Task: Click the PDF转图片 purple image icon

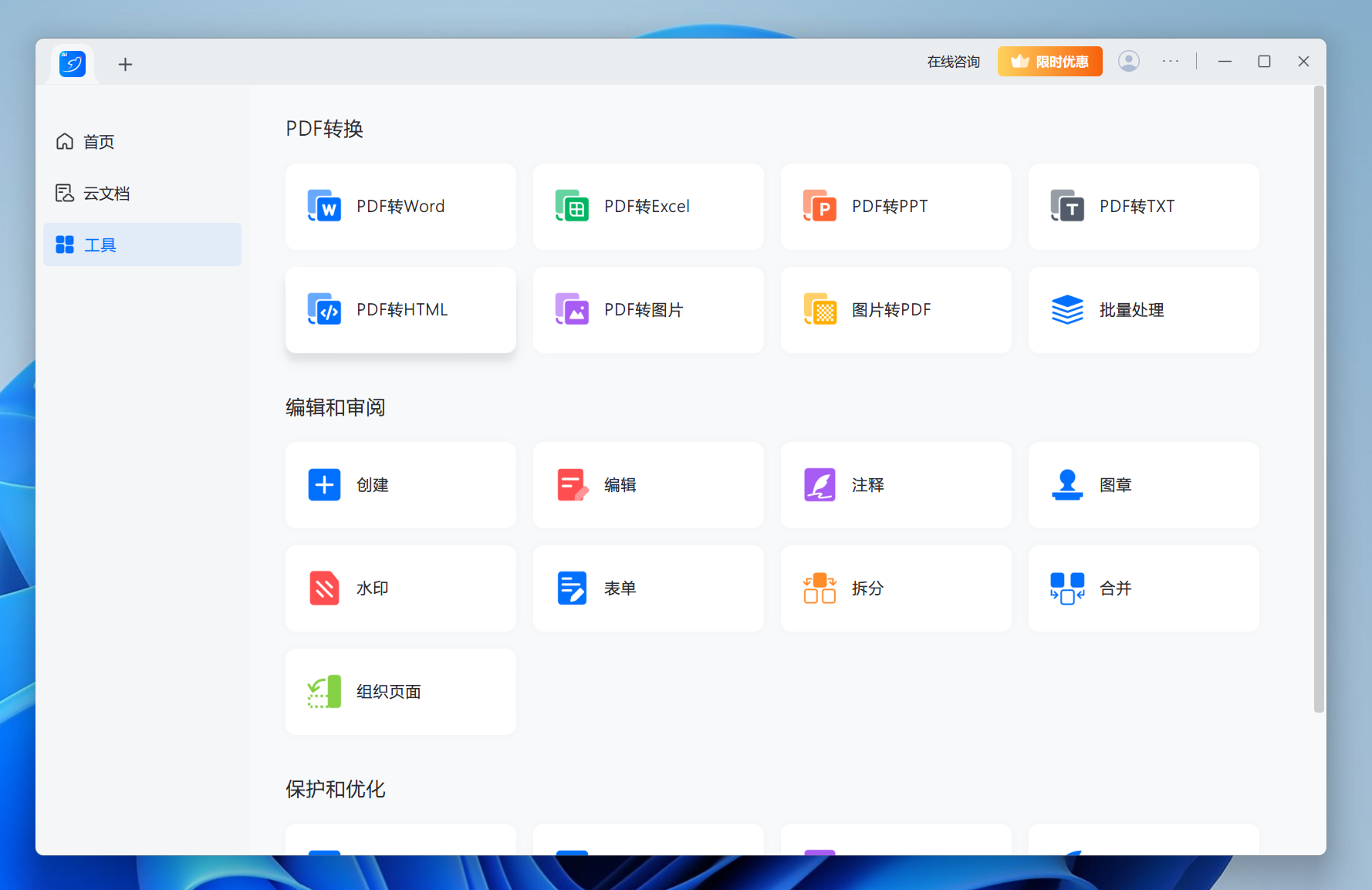Action: coord(572,309)
